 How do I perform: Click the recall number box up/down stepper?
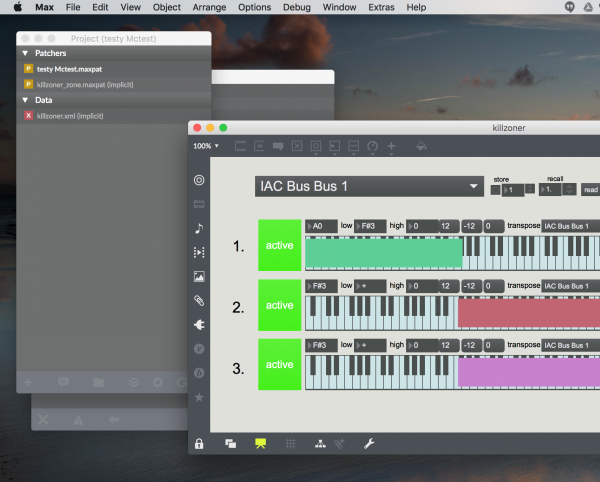point(569,189)
